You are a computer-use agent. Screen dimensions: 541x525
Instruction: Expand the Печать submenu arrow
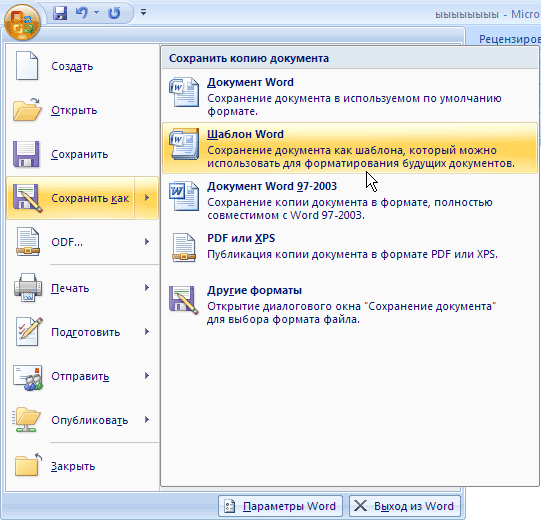click(x=147, y=287)
